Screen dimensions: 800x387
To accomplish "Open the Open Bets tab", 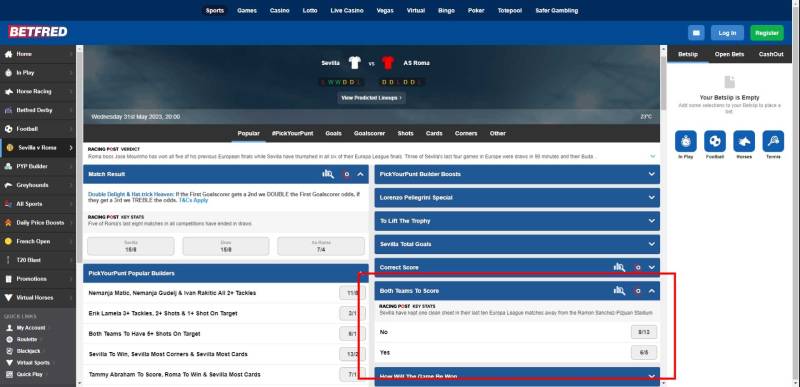I will (729, 54).
